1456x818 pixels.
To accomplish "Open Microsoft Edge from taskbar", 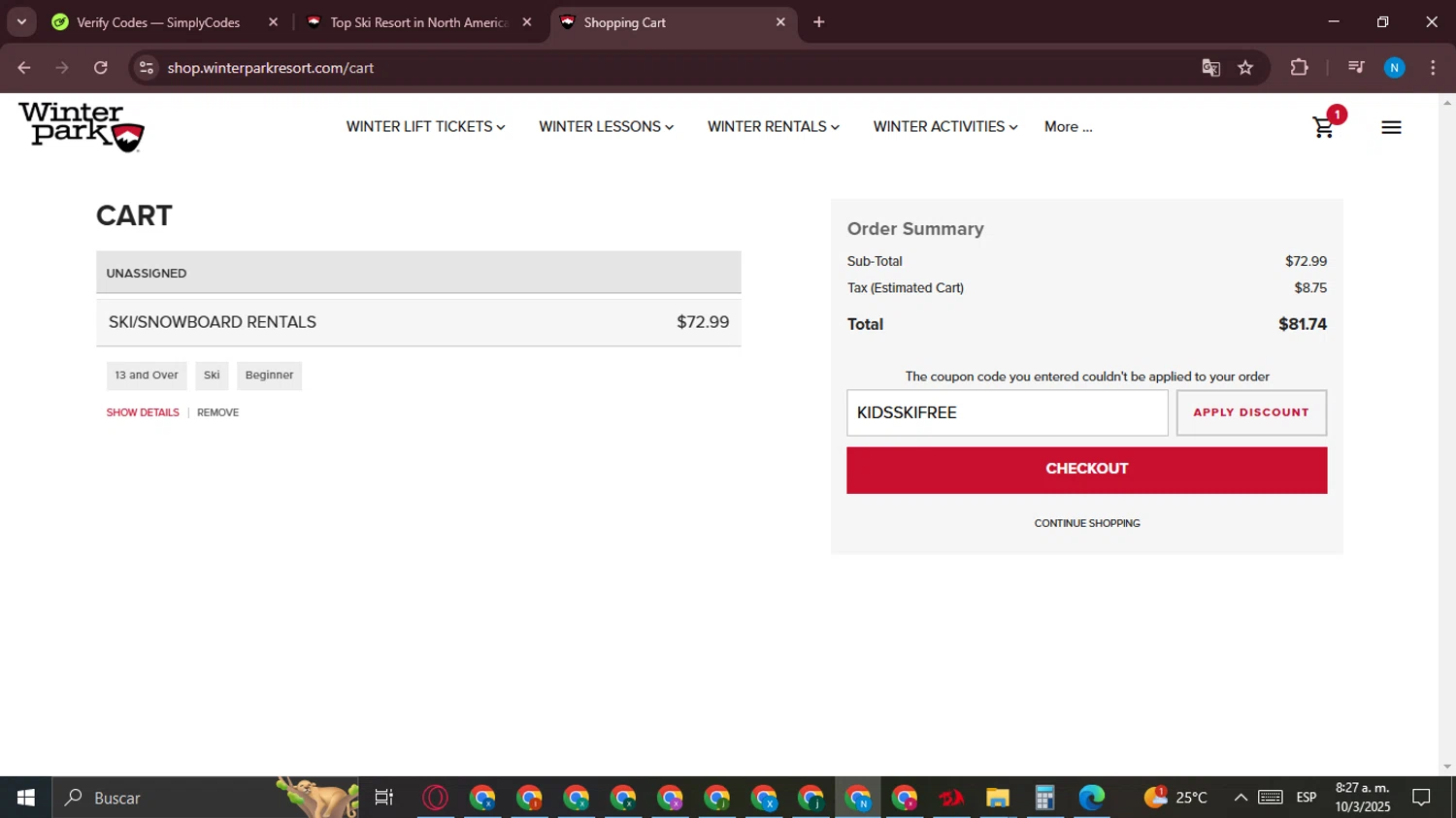I will click(1091, 798).
